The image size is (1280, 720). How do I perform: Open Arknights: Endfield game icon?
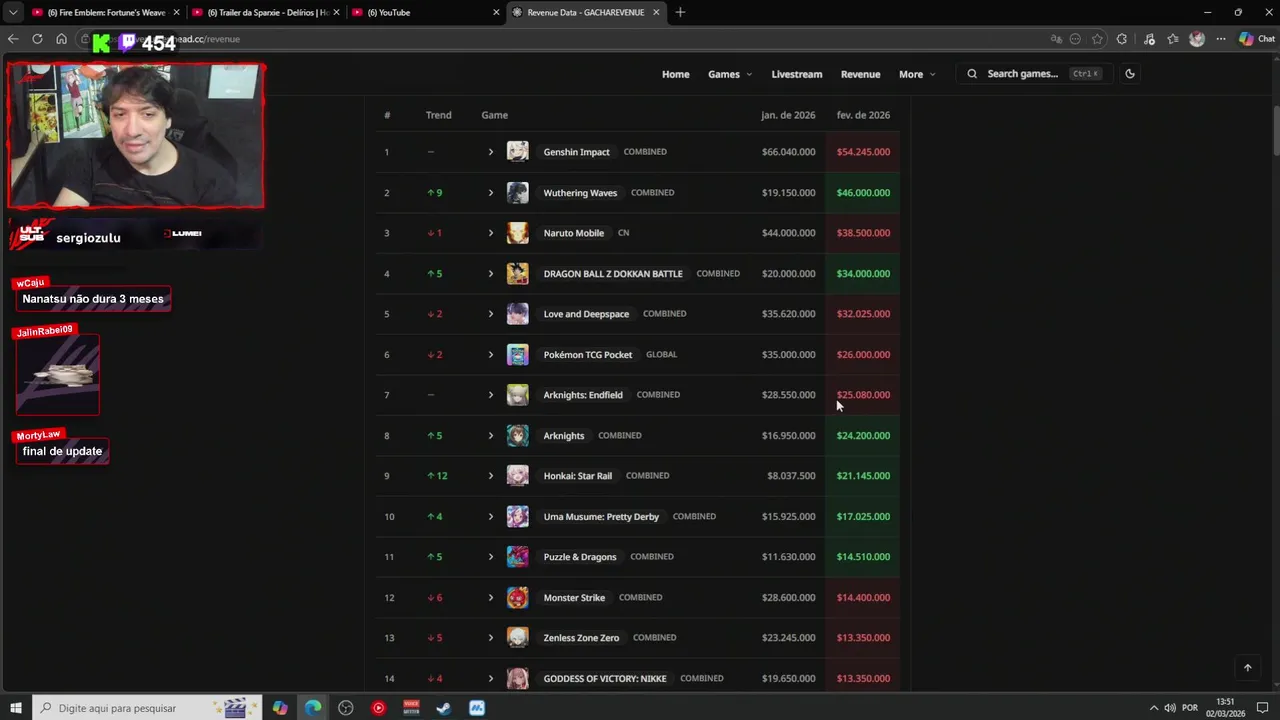[517, 395]
